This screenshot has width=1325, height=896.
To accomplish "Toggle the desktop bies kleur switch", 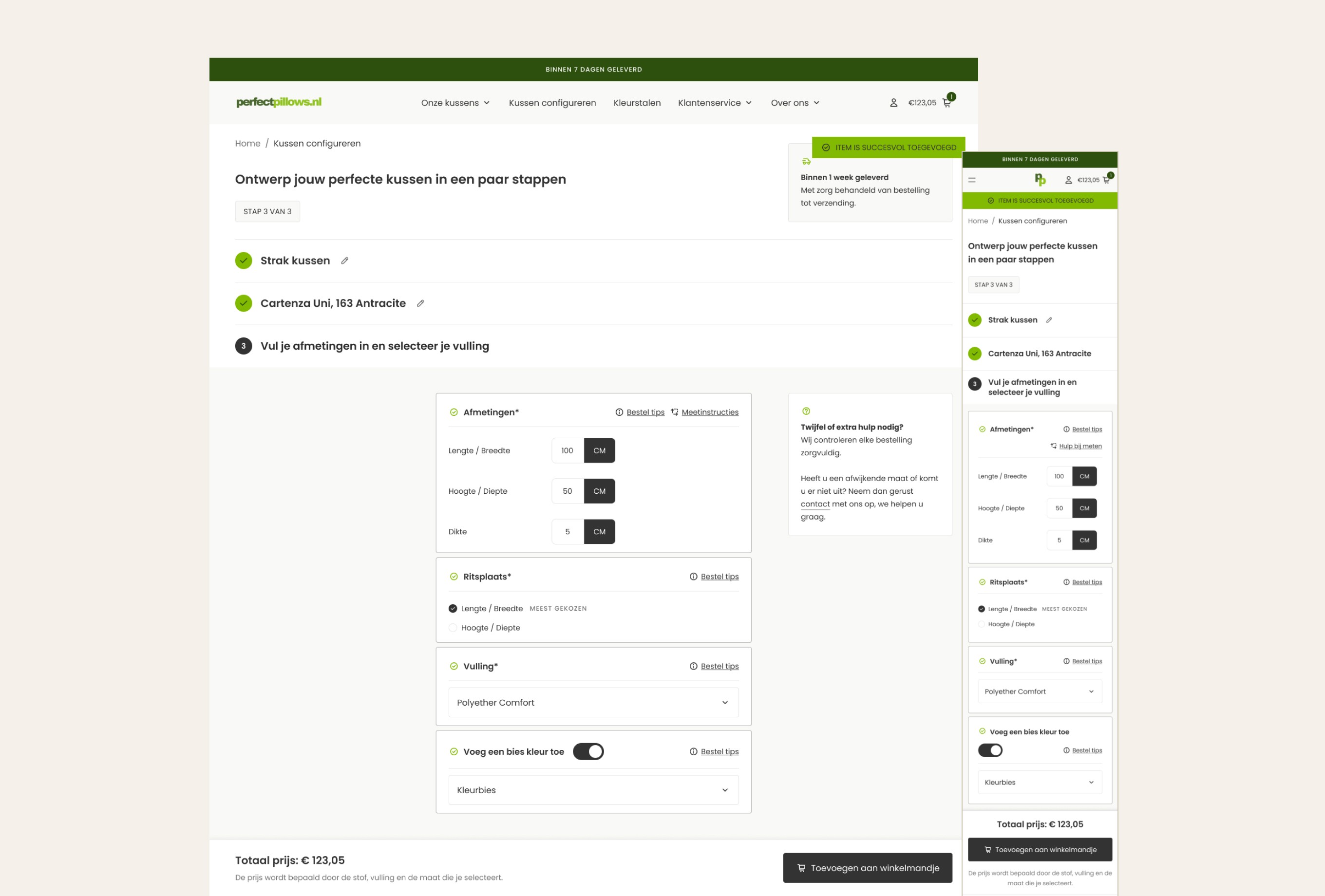I will pos(588,751).
